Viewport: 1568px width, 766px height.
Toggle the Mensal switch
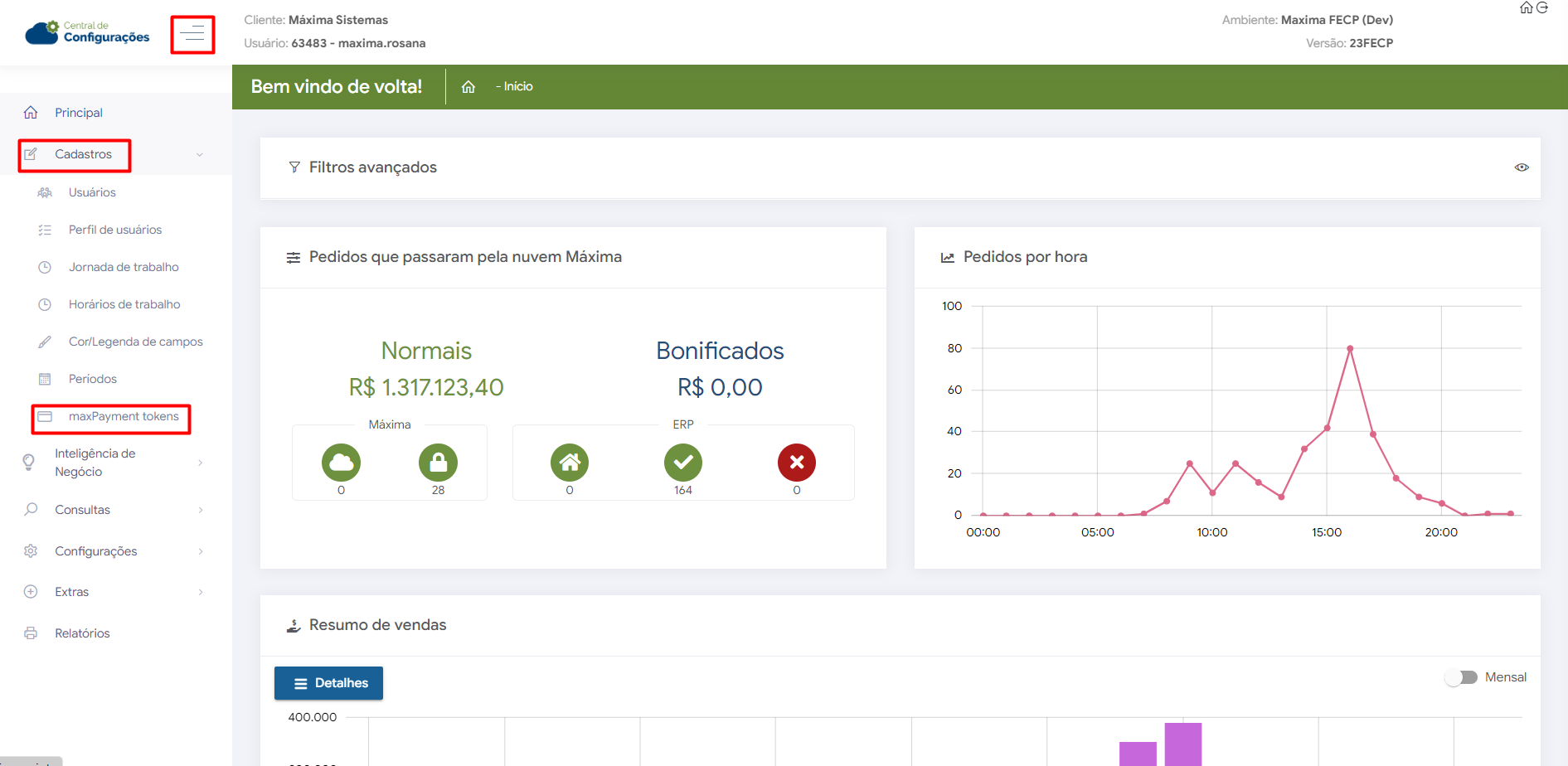click(x=1461, y=677)
